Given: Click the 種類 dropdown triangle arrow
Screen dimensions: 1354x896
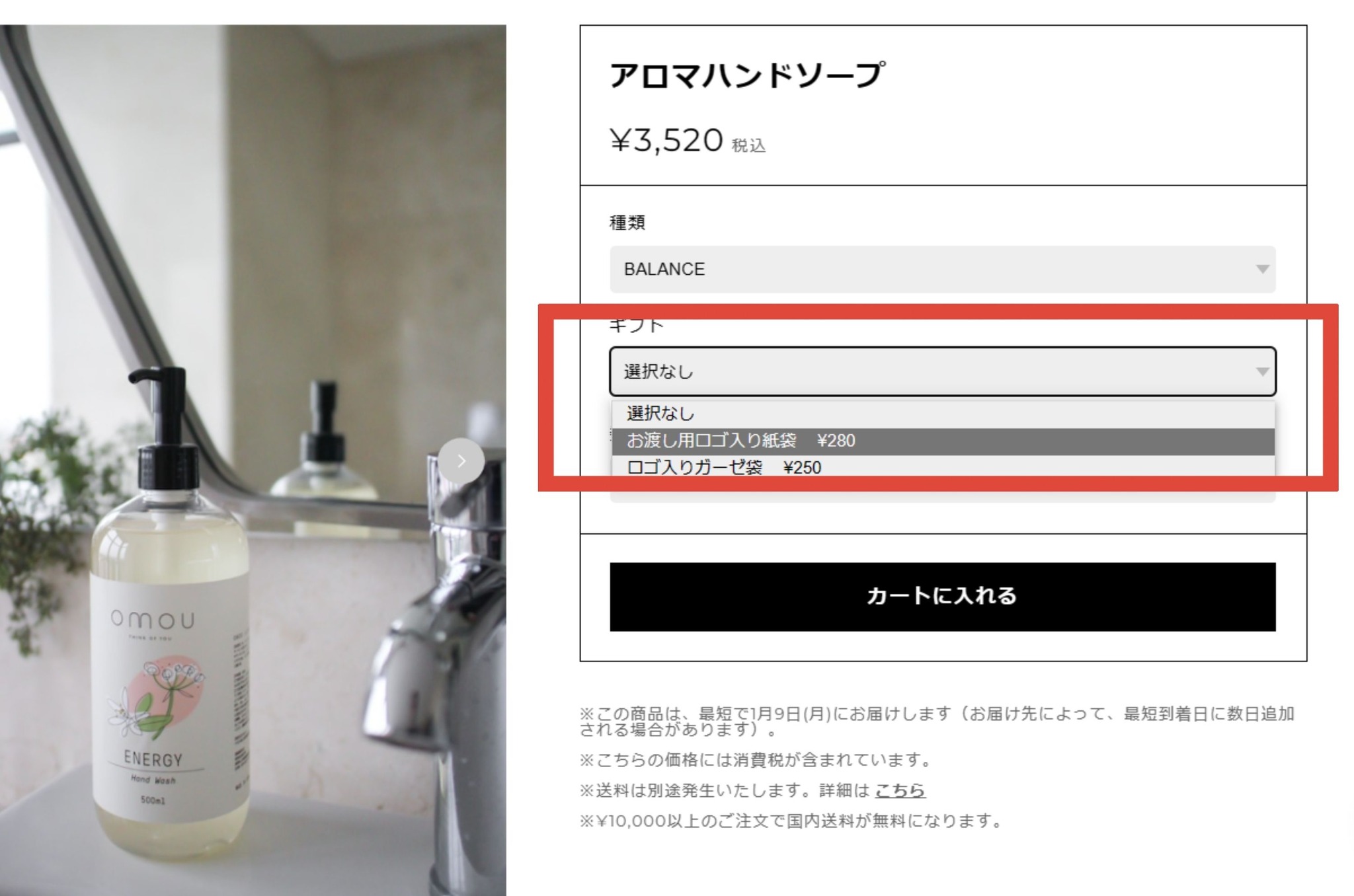Looking at the screenshot, I should pyautogui.click(x=1262, y=269).
